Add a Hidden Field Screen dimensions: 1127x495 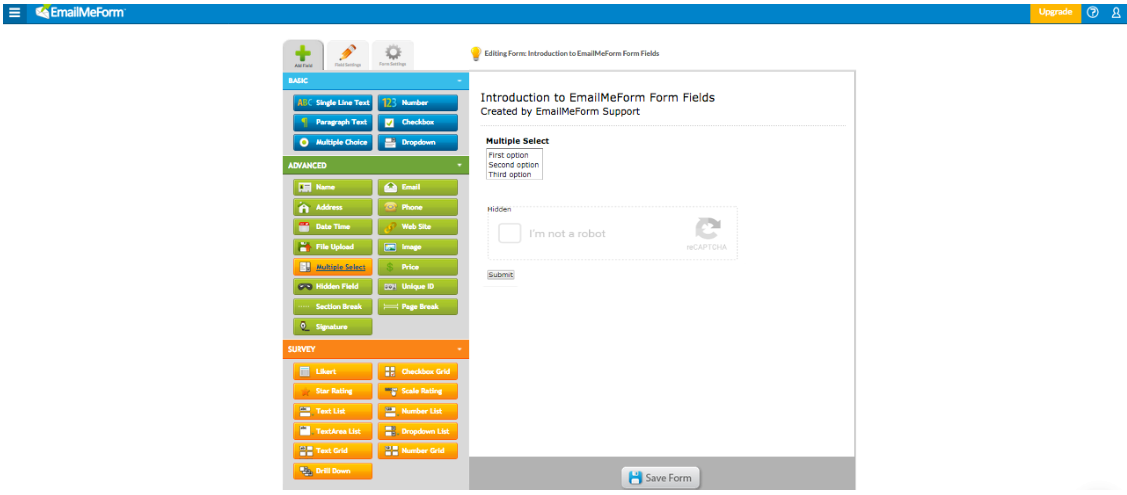[x=333, y=286]
